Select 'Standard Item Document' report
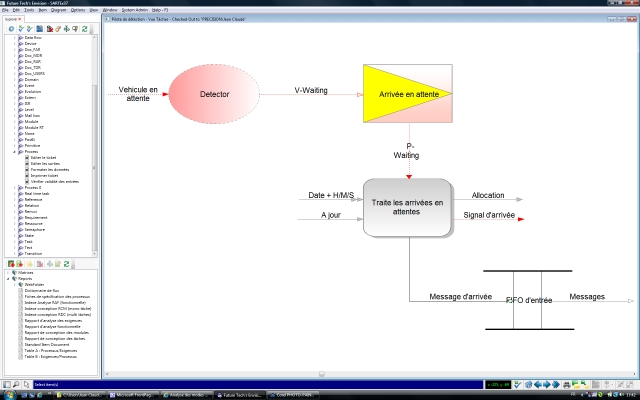Viewport: 640px width, 400px height. coord(47,344)
